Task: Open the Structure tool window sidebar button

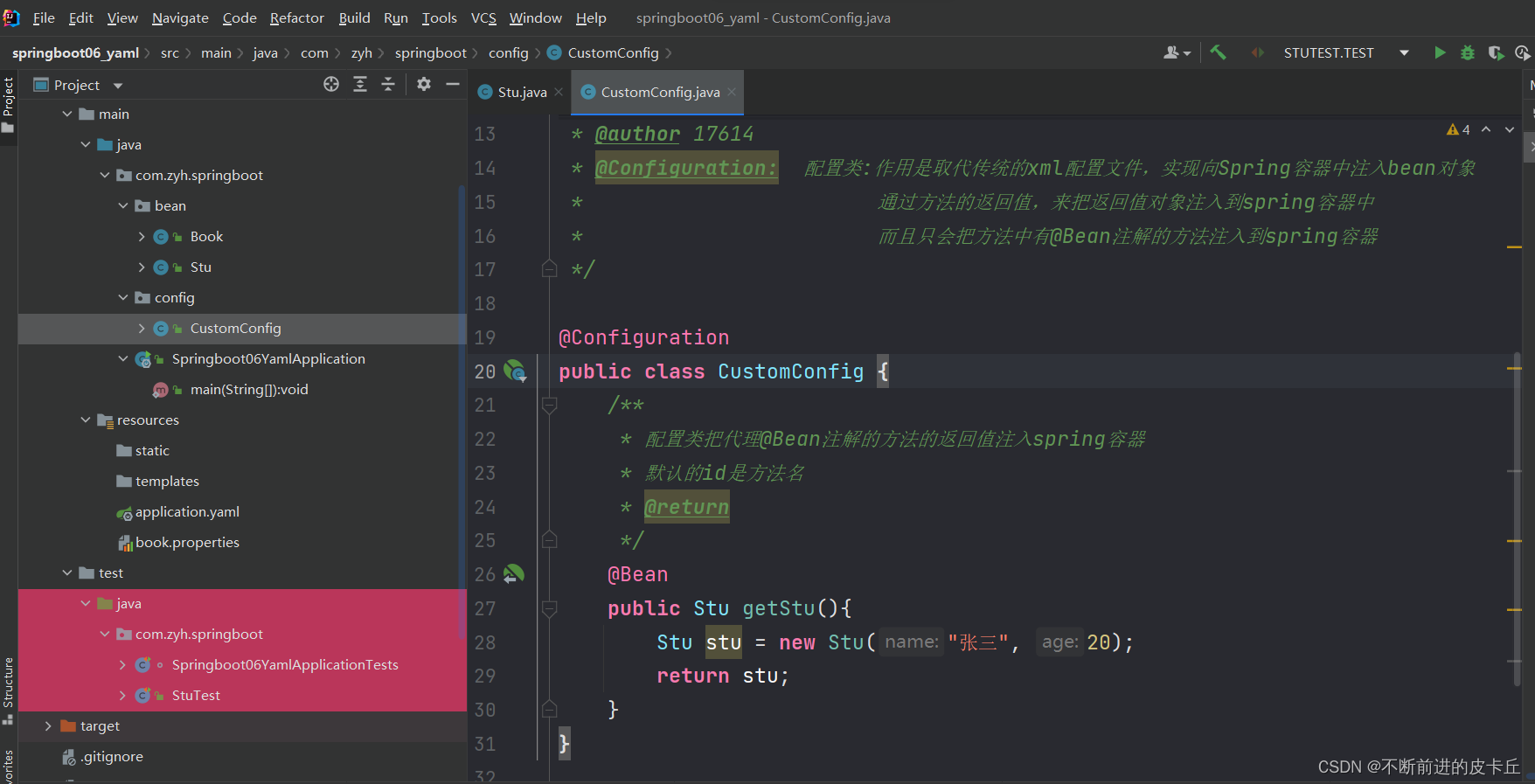Action: (x=8, y=690)
